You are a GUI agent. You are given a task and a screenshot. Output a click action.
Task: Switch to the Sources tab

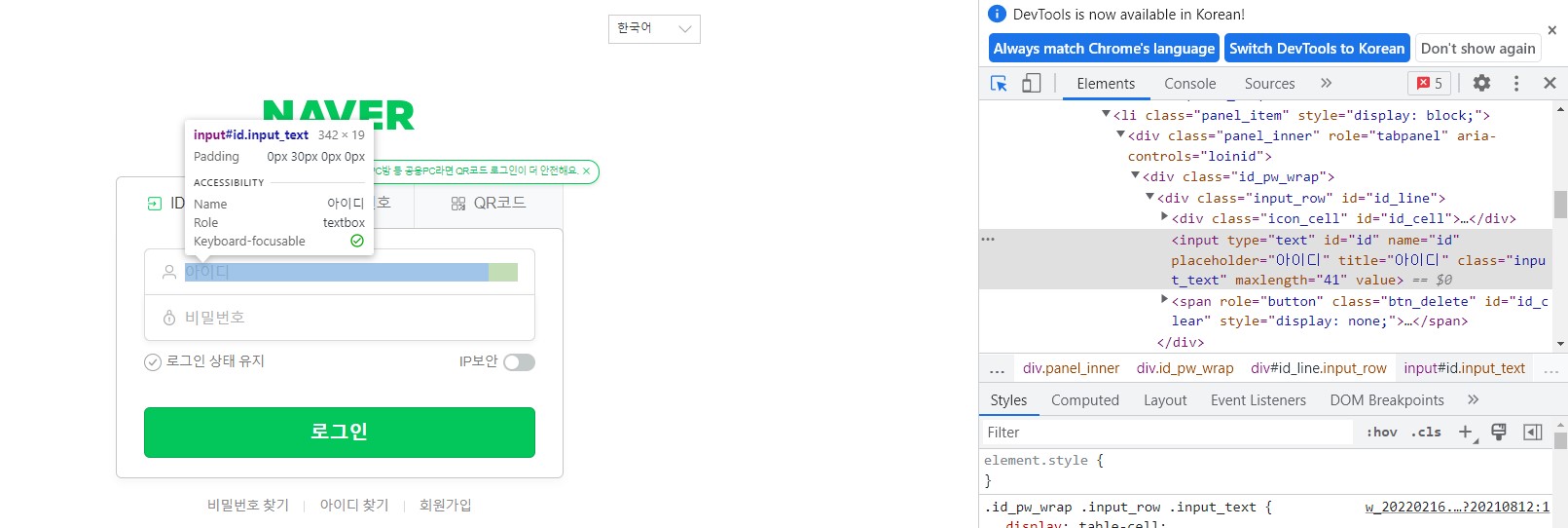1269,84
